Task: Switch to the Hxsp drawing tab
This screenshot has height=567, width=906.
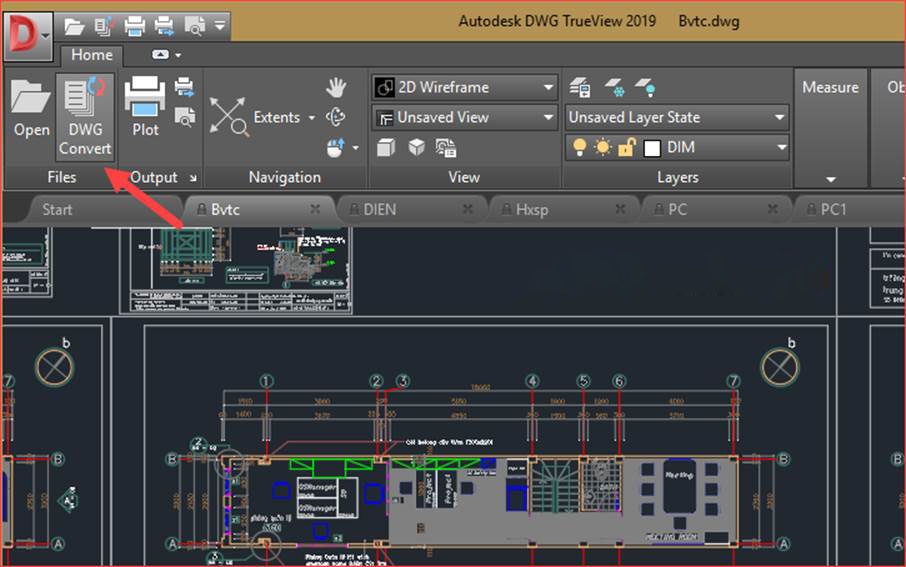Action: (x=532, y=209)
